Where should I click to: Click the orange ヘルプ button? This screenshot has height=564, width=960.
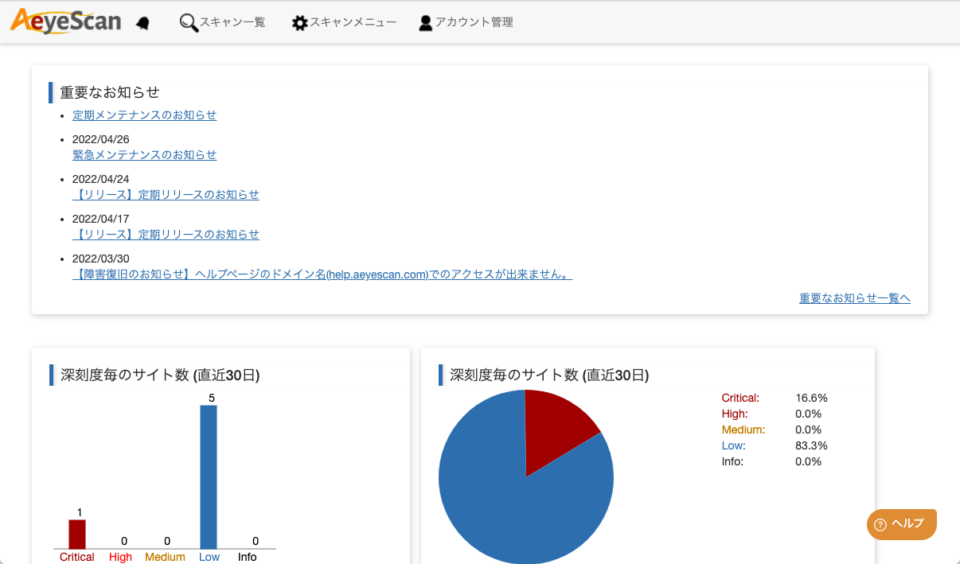coord(901,524)
